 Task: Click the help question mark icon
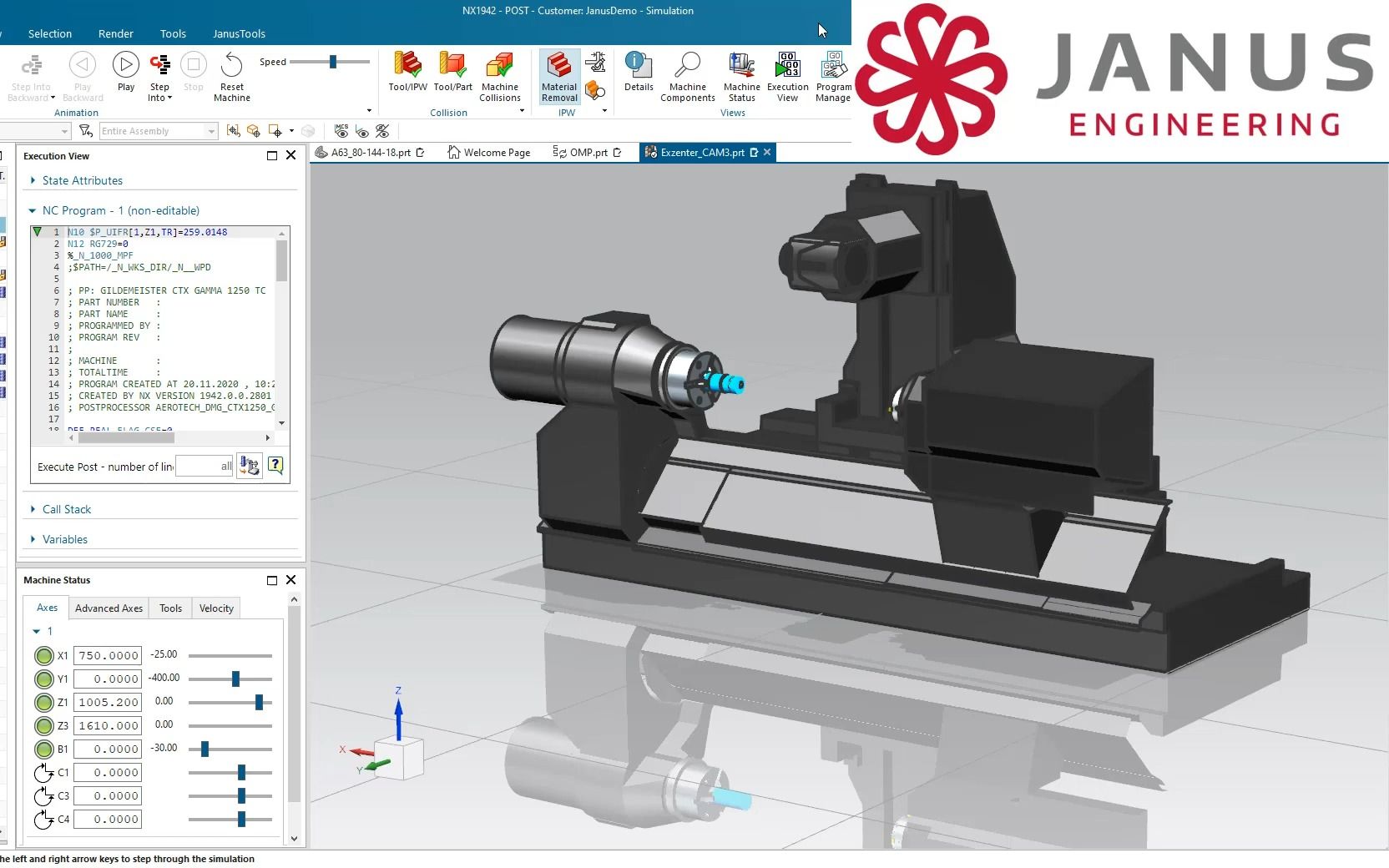tap(275, 465)
